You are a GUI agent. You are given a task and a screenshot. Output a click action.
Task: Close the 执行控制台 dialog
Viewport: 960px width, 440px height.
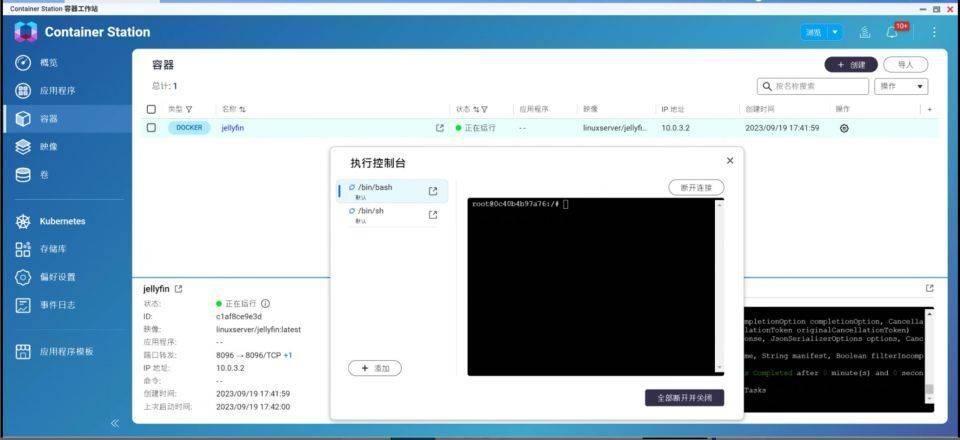(x=730, y=160)
